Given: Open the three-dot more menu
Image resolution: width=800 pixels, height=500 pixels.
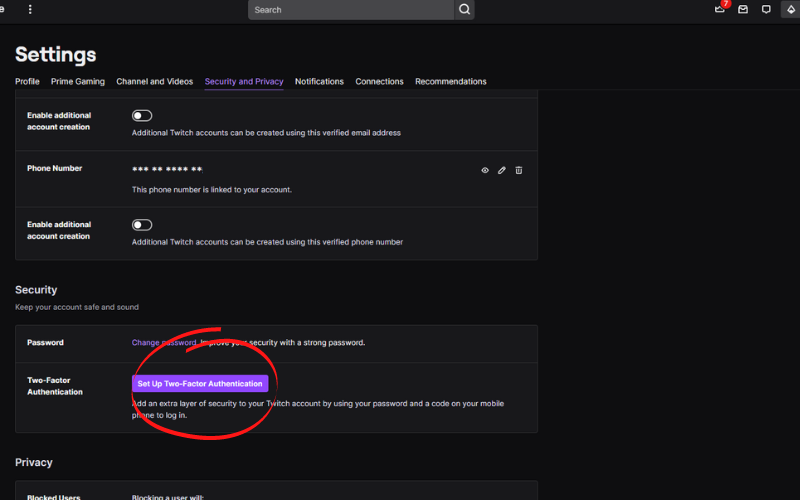Looking at the screenshot, I should 30,10.
